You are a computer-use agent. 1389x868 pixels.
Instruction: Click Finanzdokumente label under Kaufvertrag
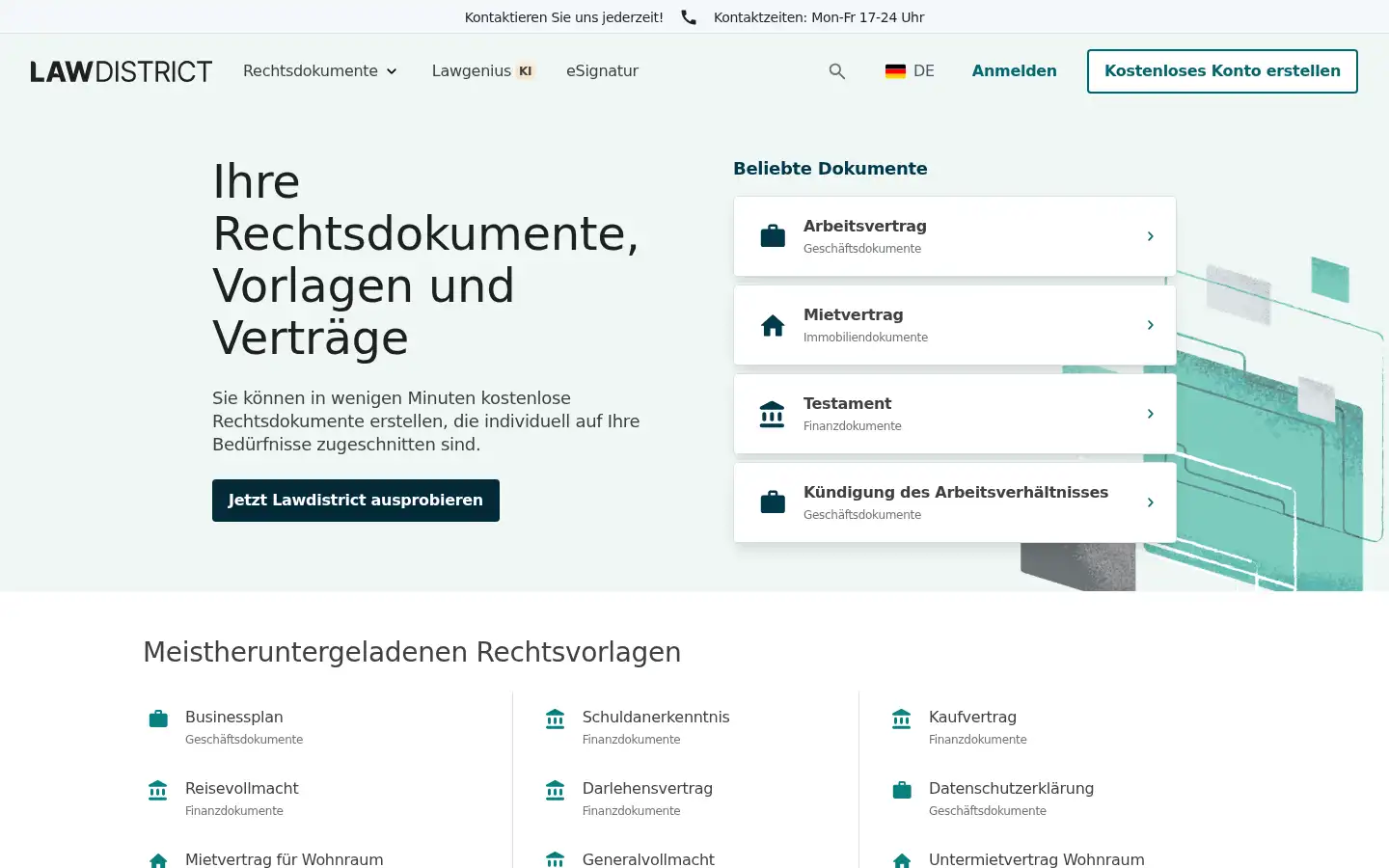coord(978,740)
